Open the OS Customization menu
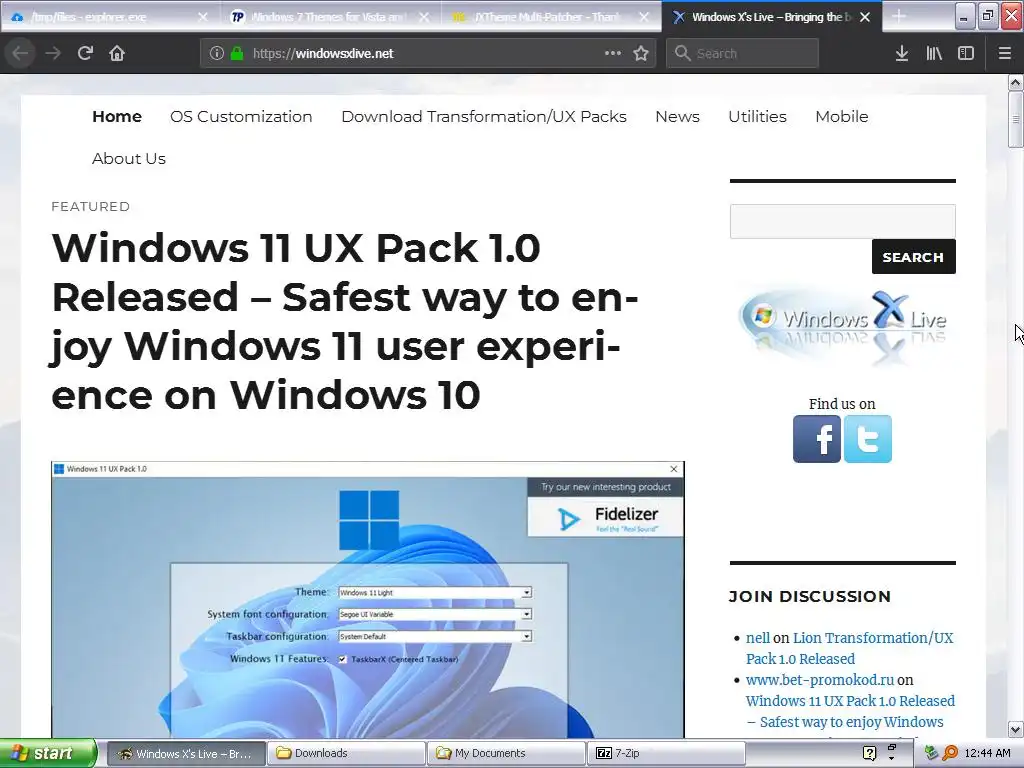Screen dimensions: 1024x768 (x=241, y=116)
